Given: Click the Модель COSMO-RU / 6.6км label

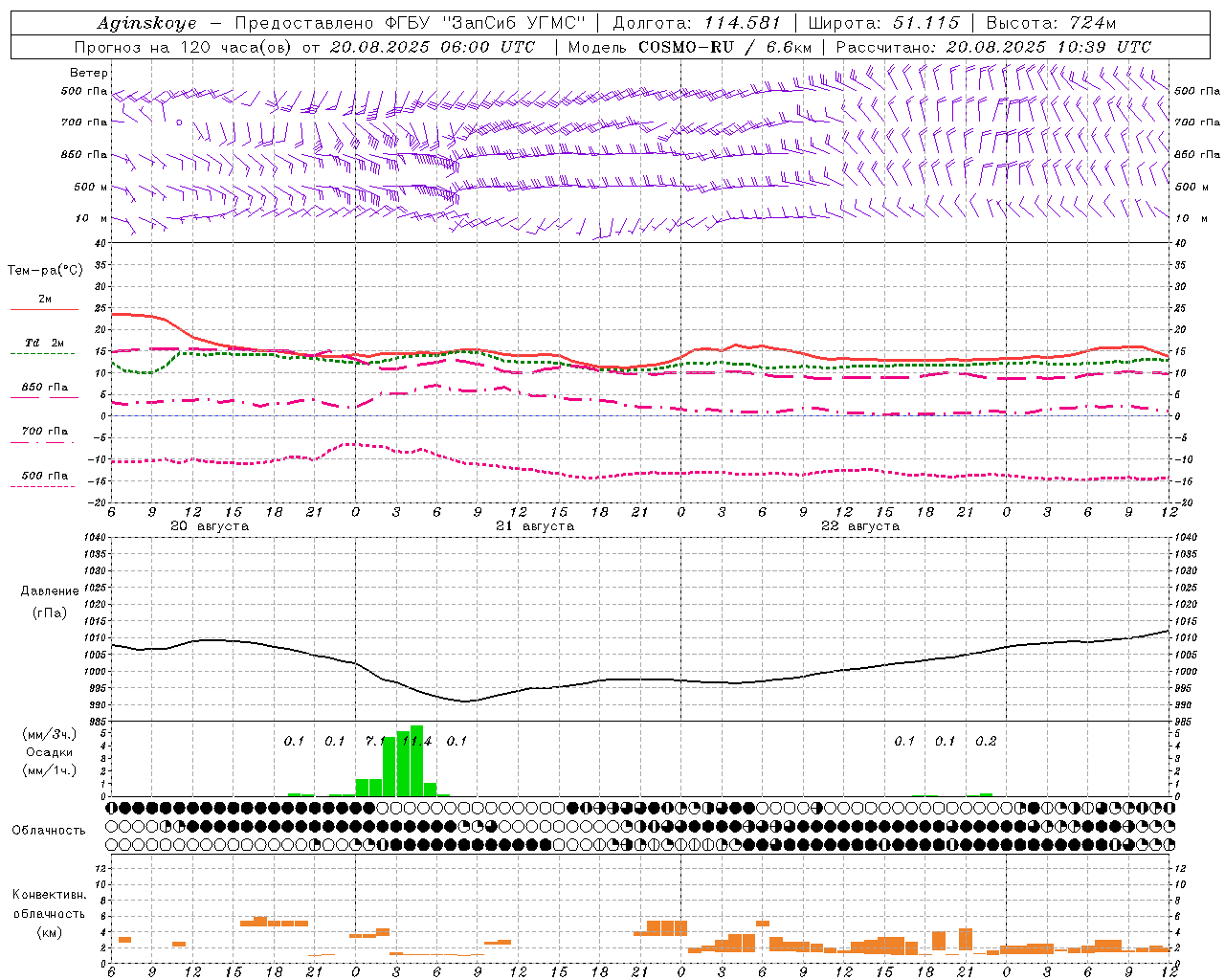Looking at the screenshot, I should coord(690,47).
